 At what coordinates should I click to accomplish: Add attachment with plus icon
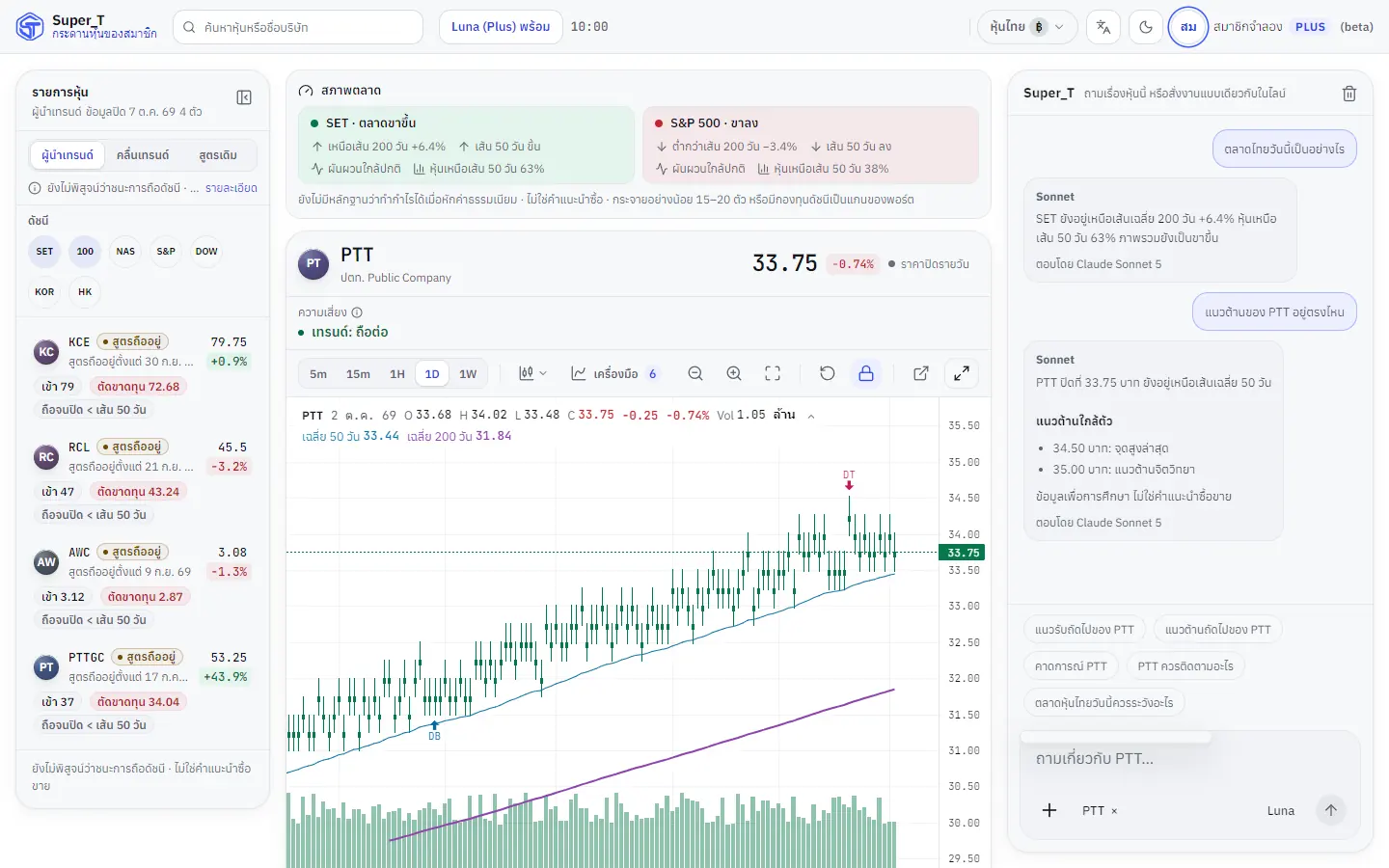[1049, 810]
